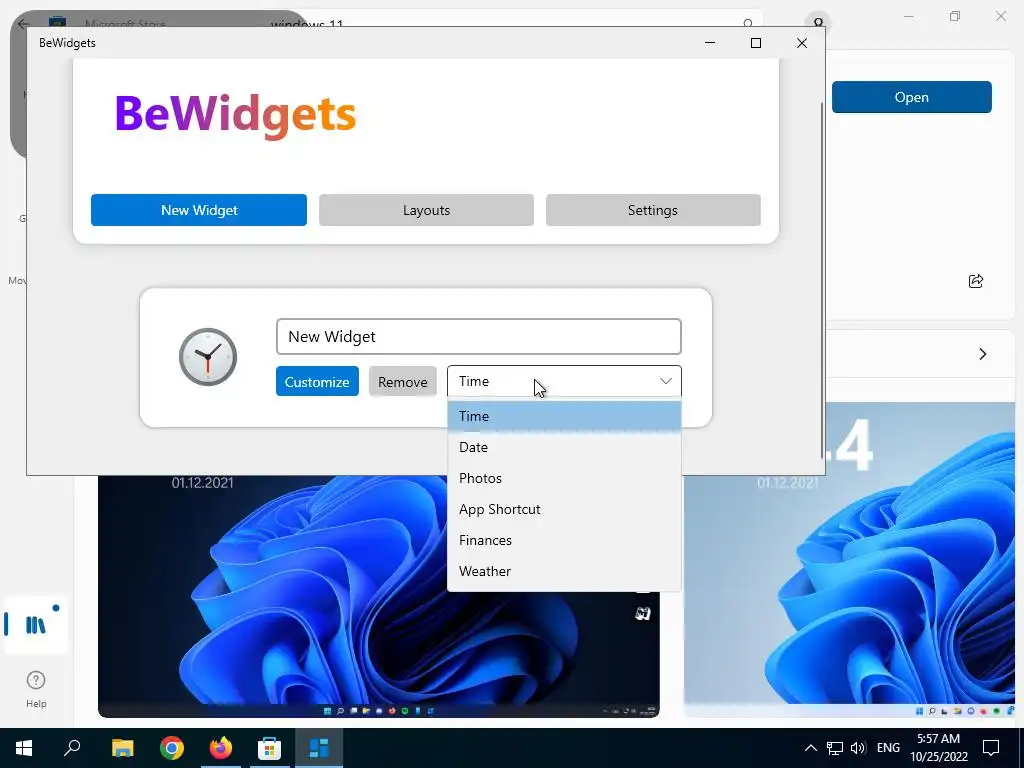The width and height of the screenshot is (1024, 768).
Task: Launch Google Chrome from taskbar
Action: 172,748
